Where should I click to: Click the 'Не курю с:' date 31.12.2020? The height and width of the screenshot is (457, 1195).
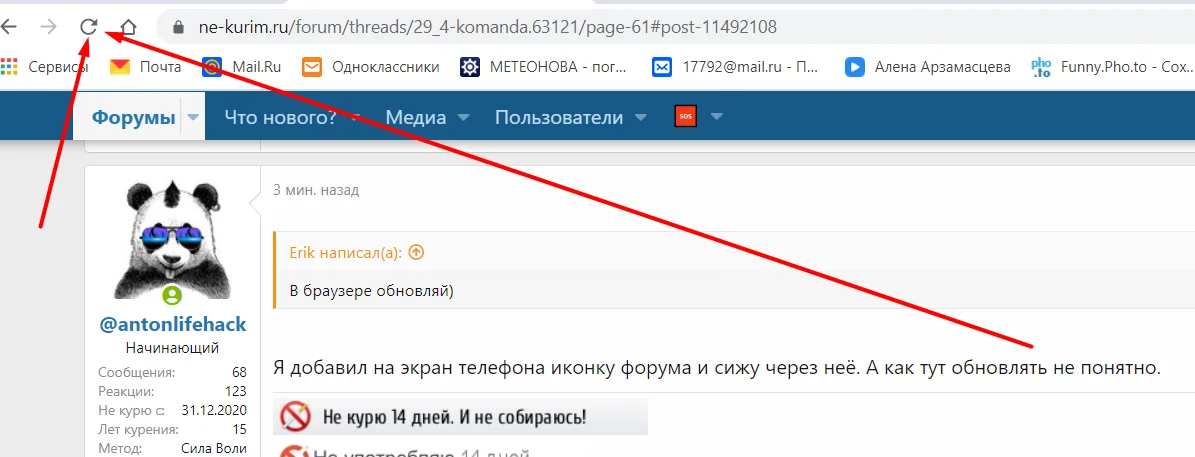coord(214,409)
